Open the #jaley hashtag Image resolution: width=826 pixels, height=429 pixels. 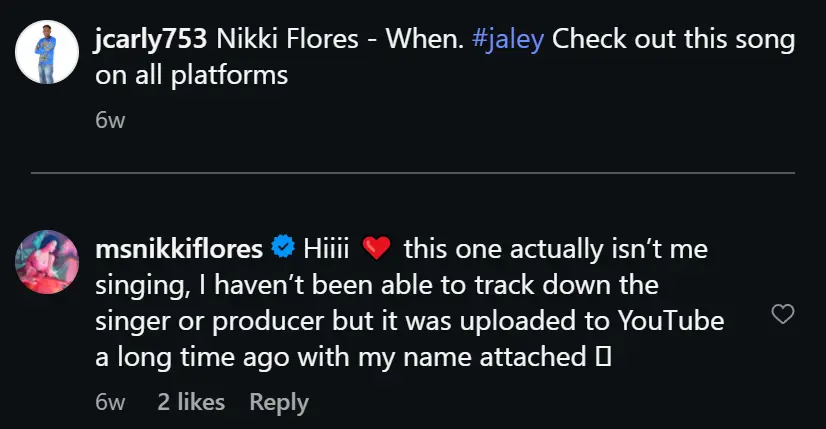coord(508,40)
